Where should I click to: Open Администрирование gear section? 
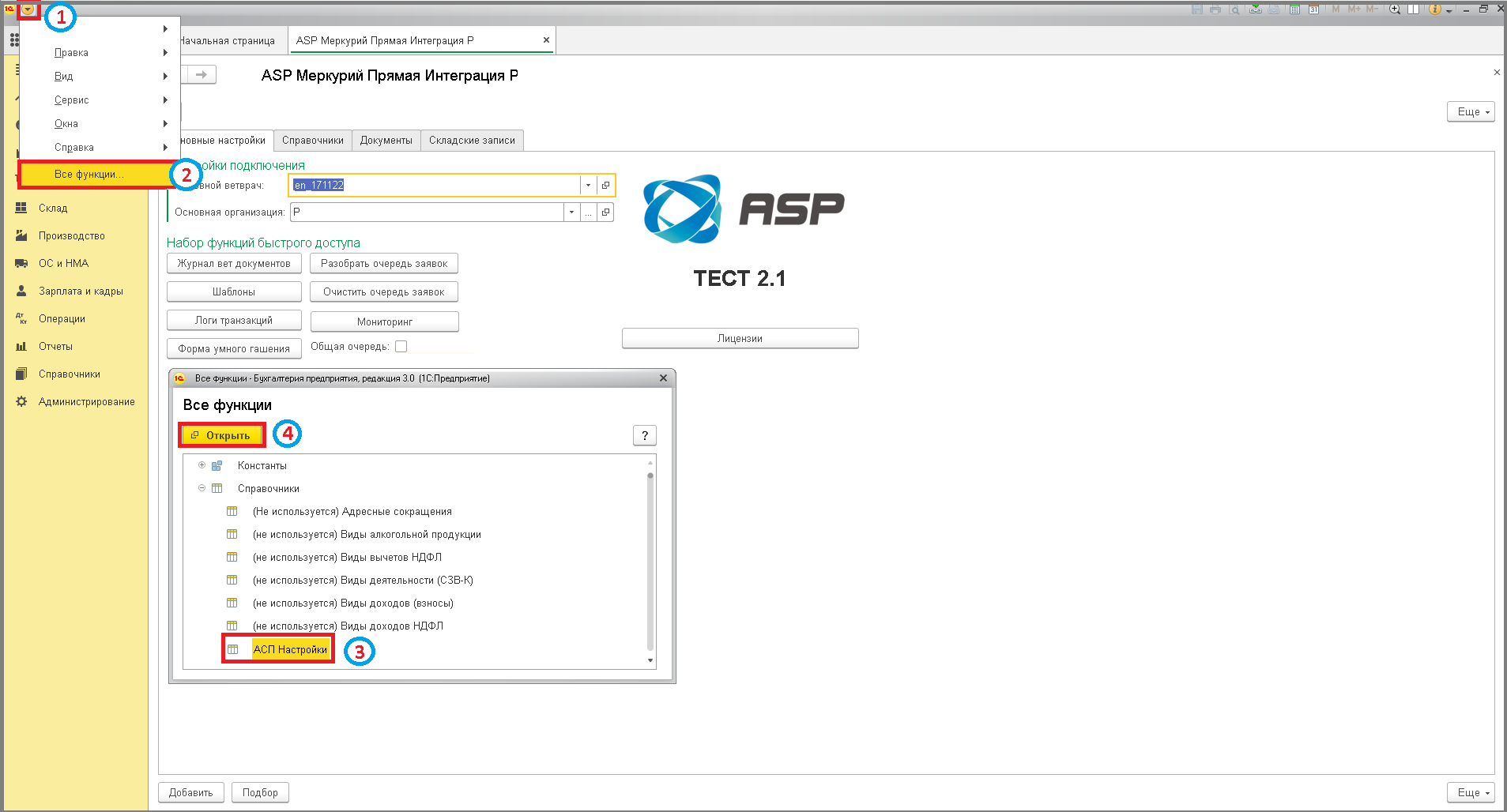86,402
